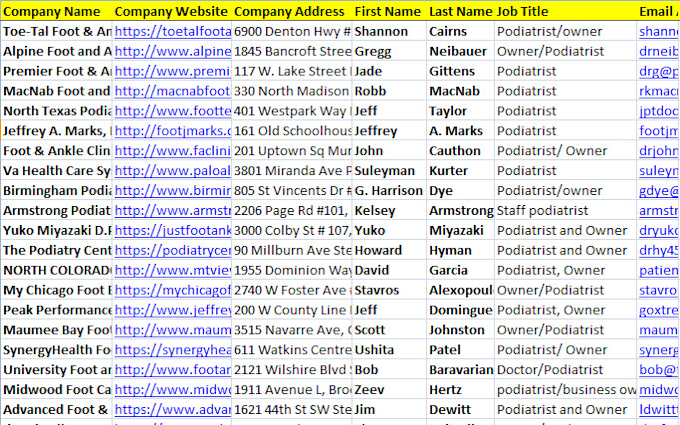Select the Yuko Miyazaki D.P. company cell

[56, 230]
